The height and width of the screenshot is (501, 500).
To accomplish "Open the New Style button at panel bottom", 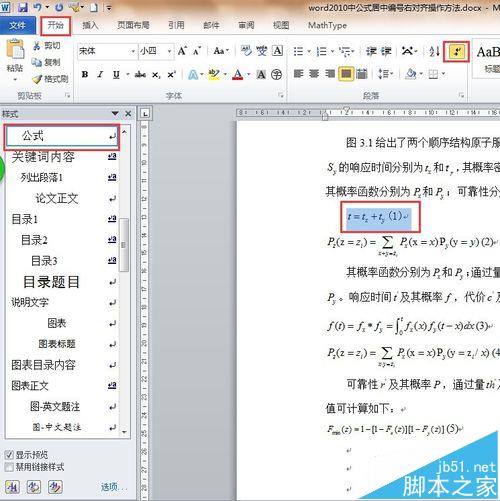I will 12,487.
